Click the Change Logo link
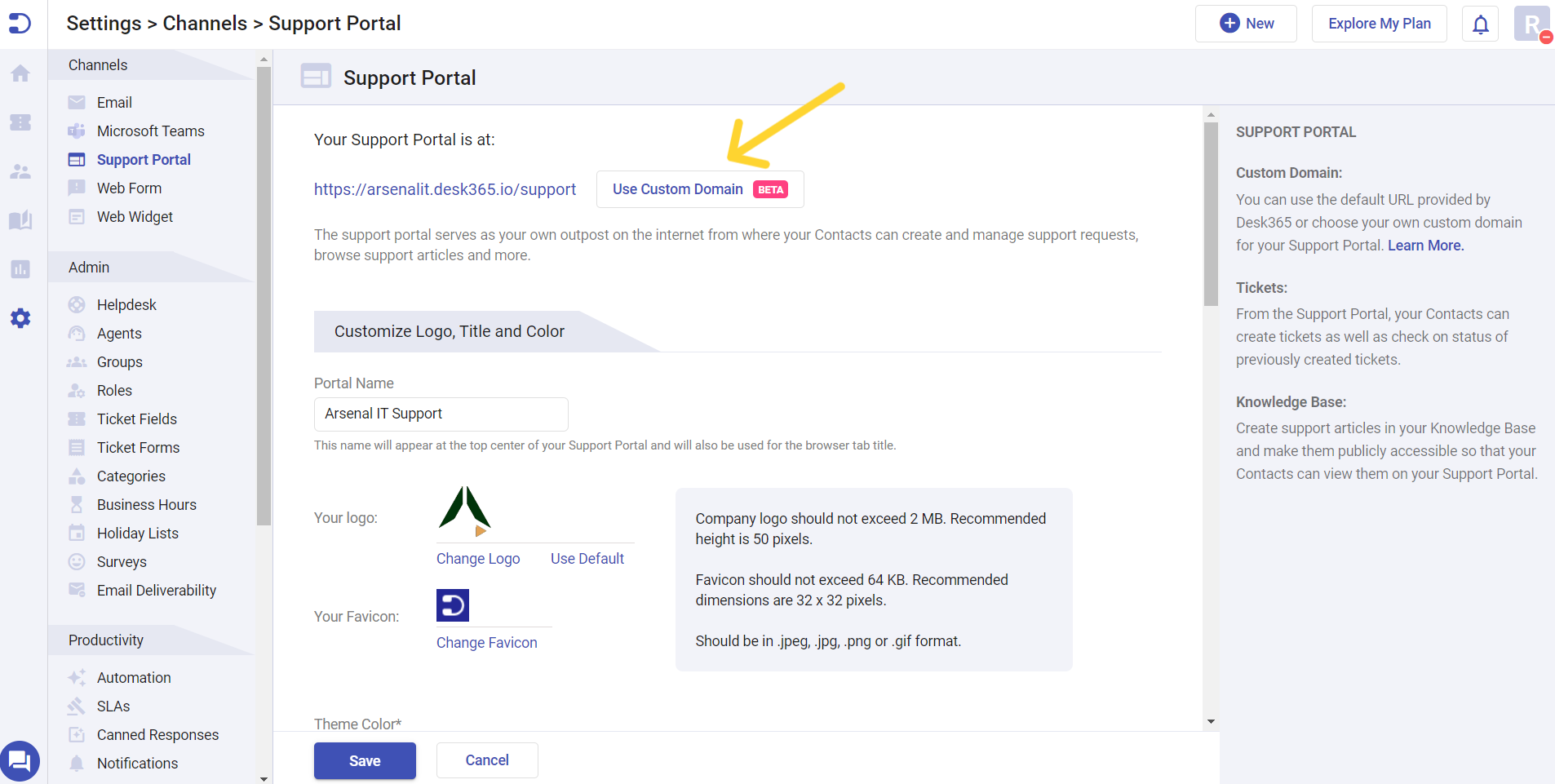Viewport: 1555px width, 784px height. (477, 558)
